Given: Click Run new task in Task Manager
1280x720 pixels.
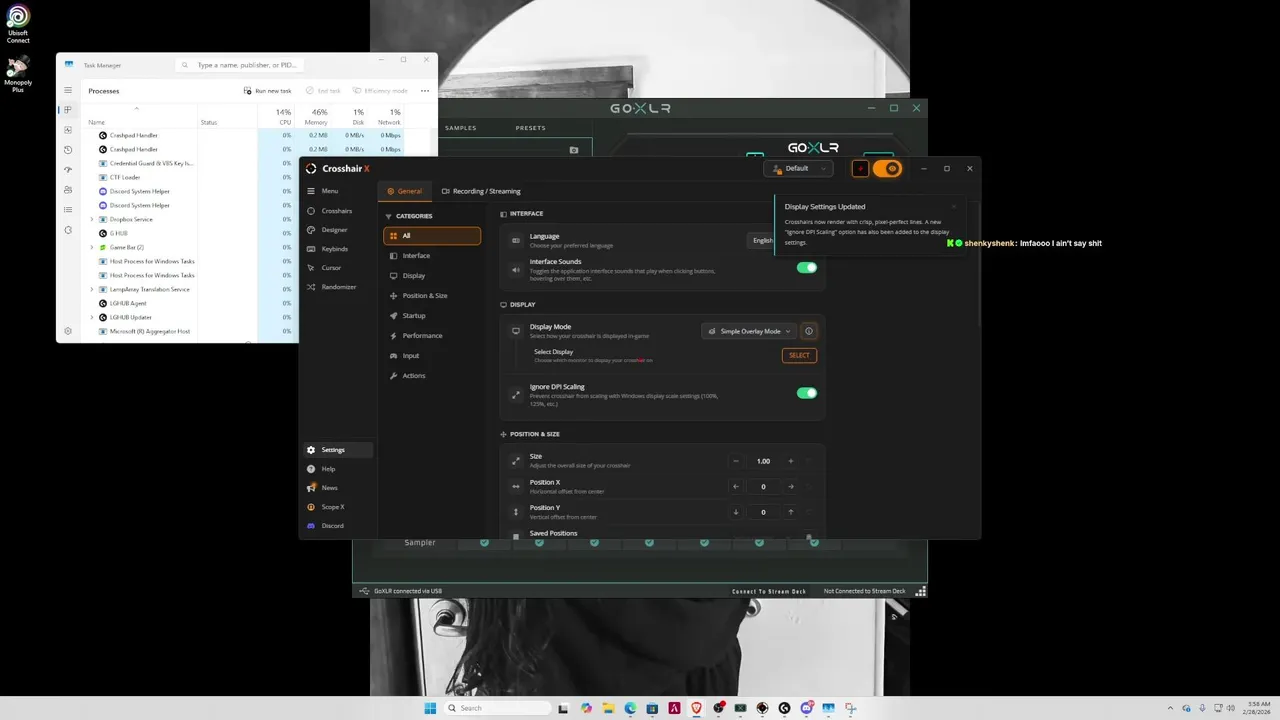Looking at the screenshot, I should [267, 91].
